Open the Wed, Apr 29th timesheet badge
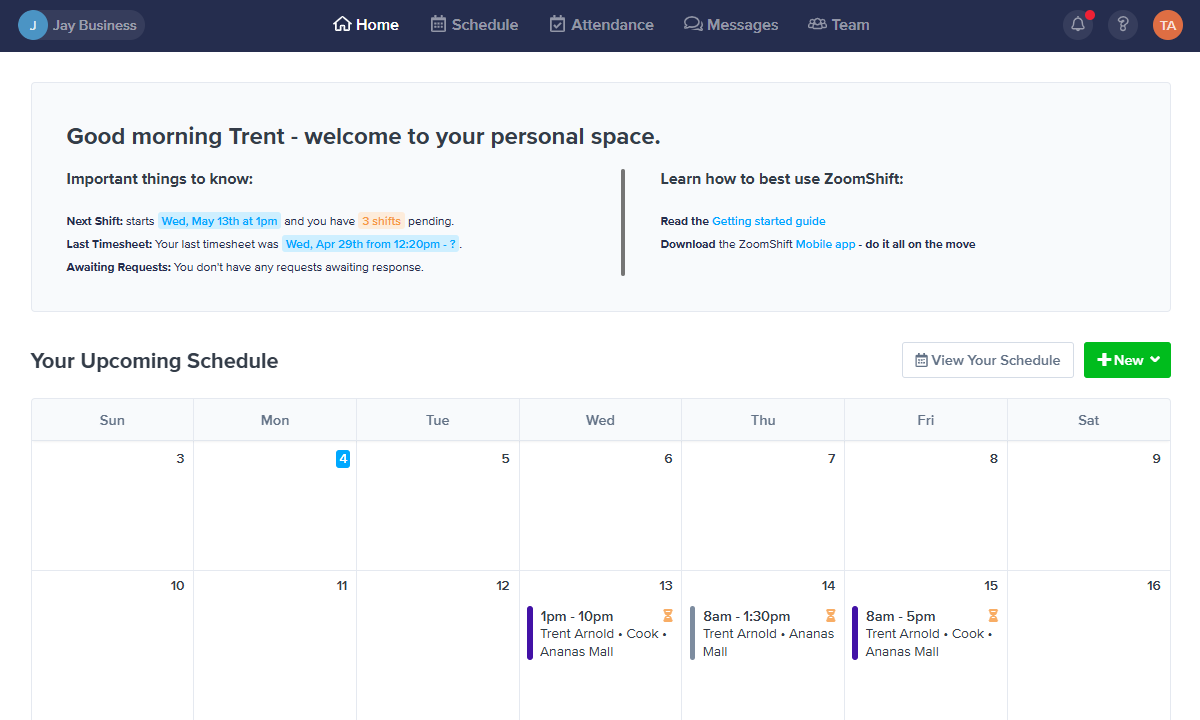1200x720 pixels. click(371, 244)
